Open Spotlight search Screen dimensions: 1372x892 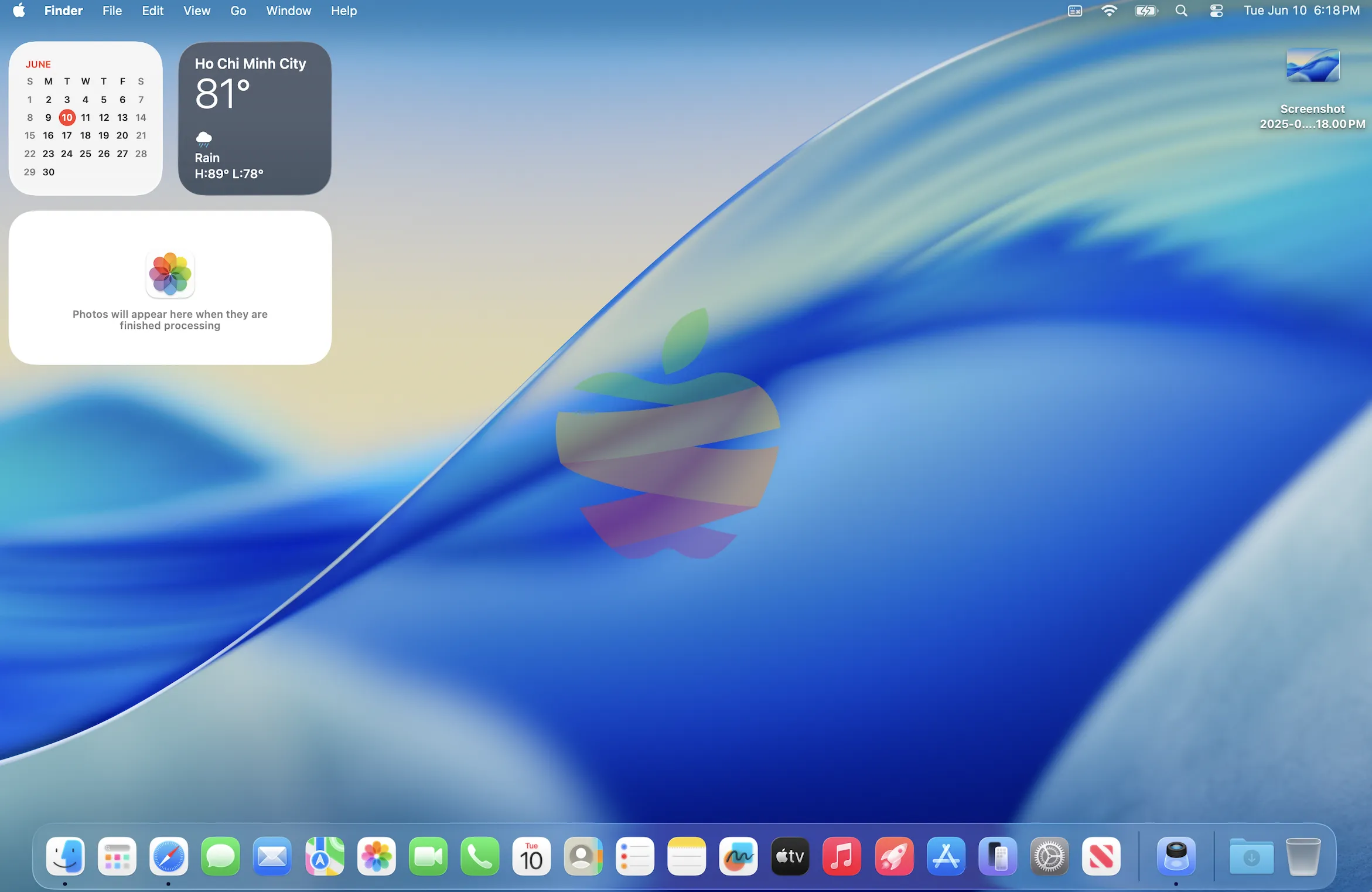tap(1182, 11)
